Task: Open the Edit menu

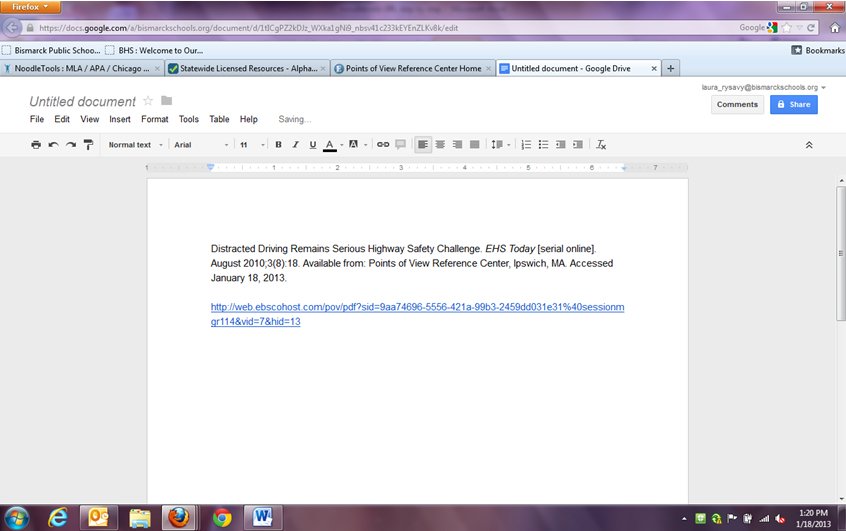Action: coord(62,119)
